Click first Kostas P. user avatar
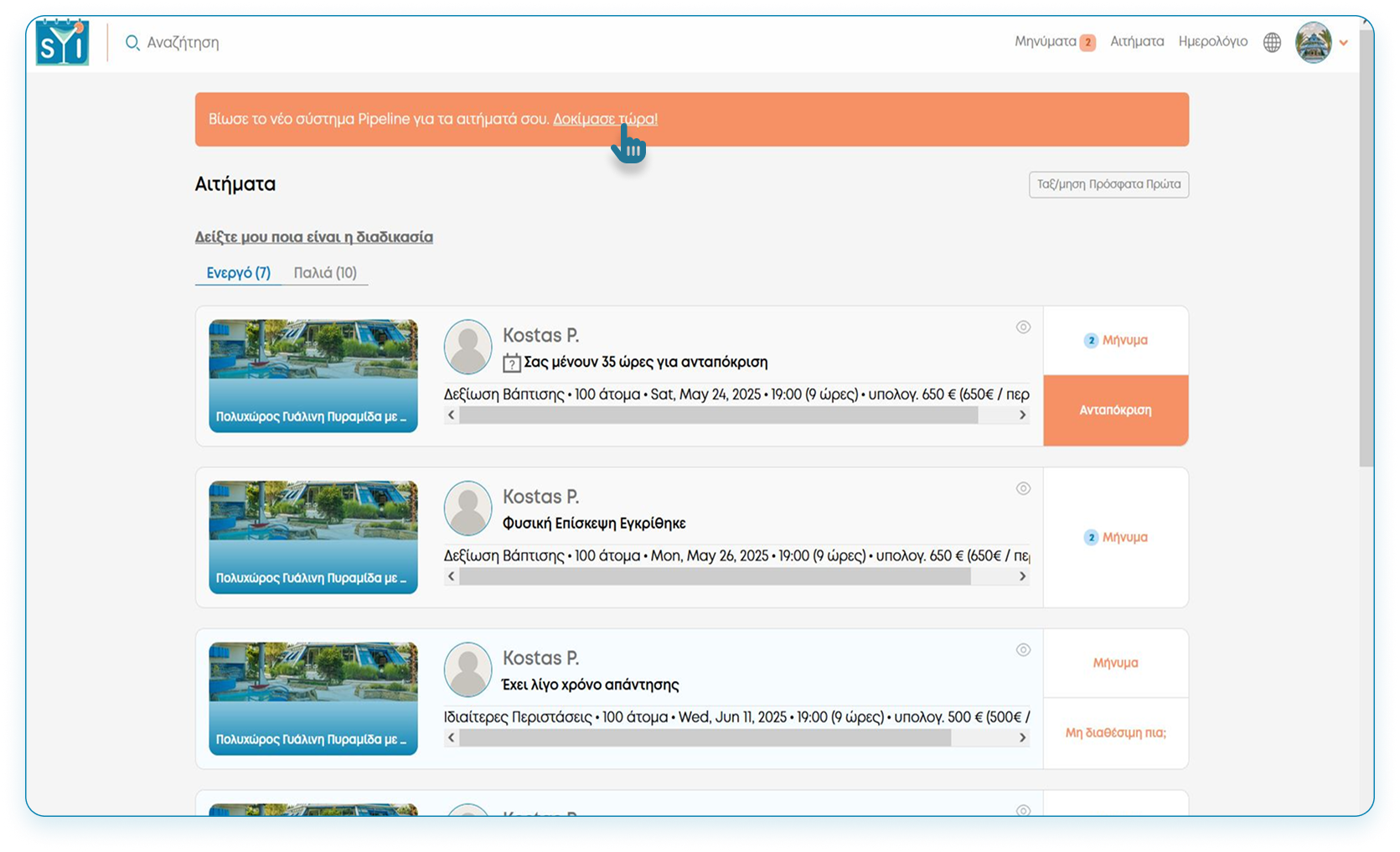Image resolution: width=1400 pixels, height=852 pixels. (468, 347)
